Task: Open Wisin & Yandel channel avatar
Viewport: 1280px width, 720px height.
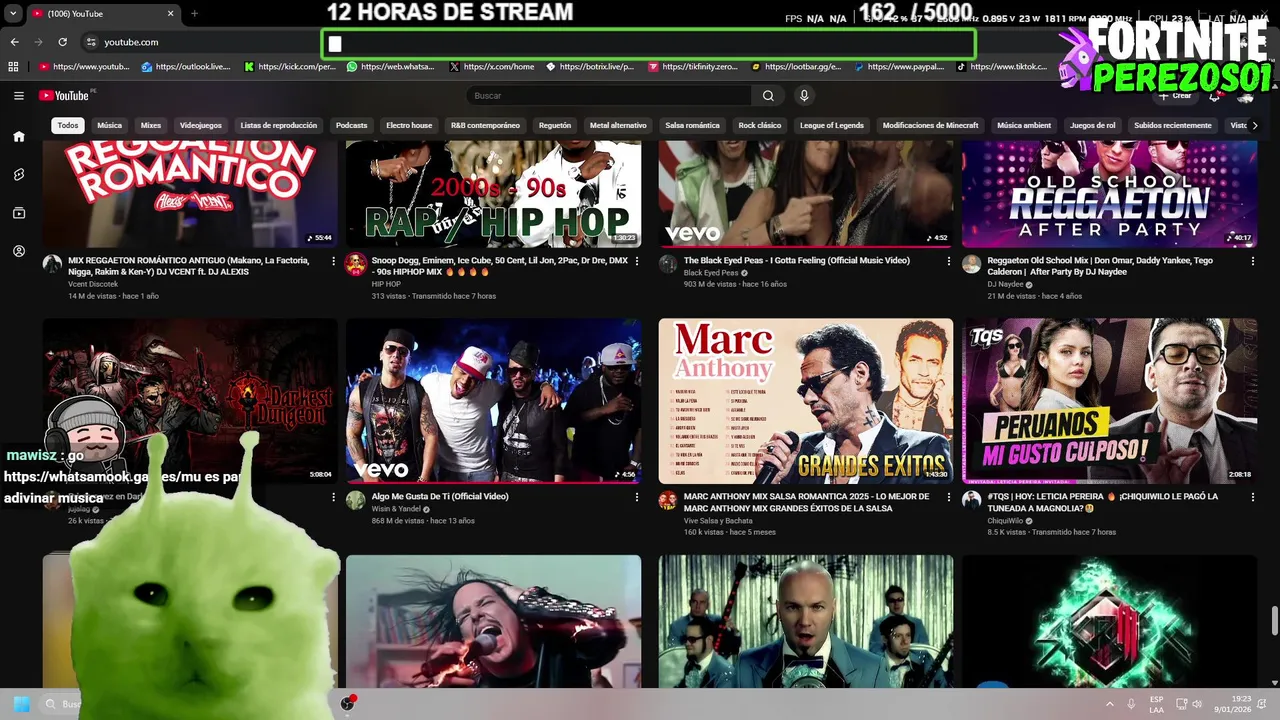Action: coord(355,500)
